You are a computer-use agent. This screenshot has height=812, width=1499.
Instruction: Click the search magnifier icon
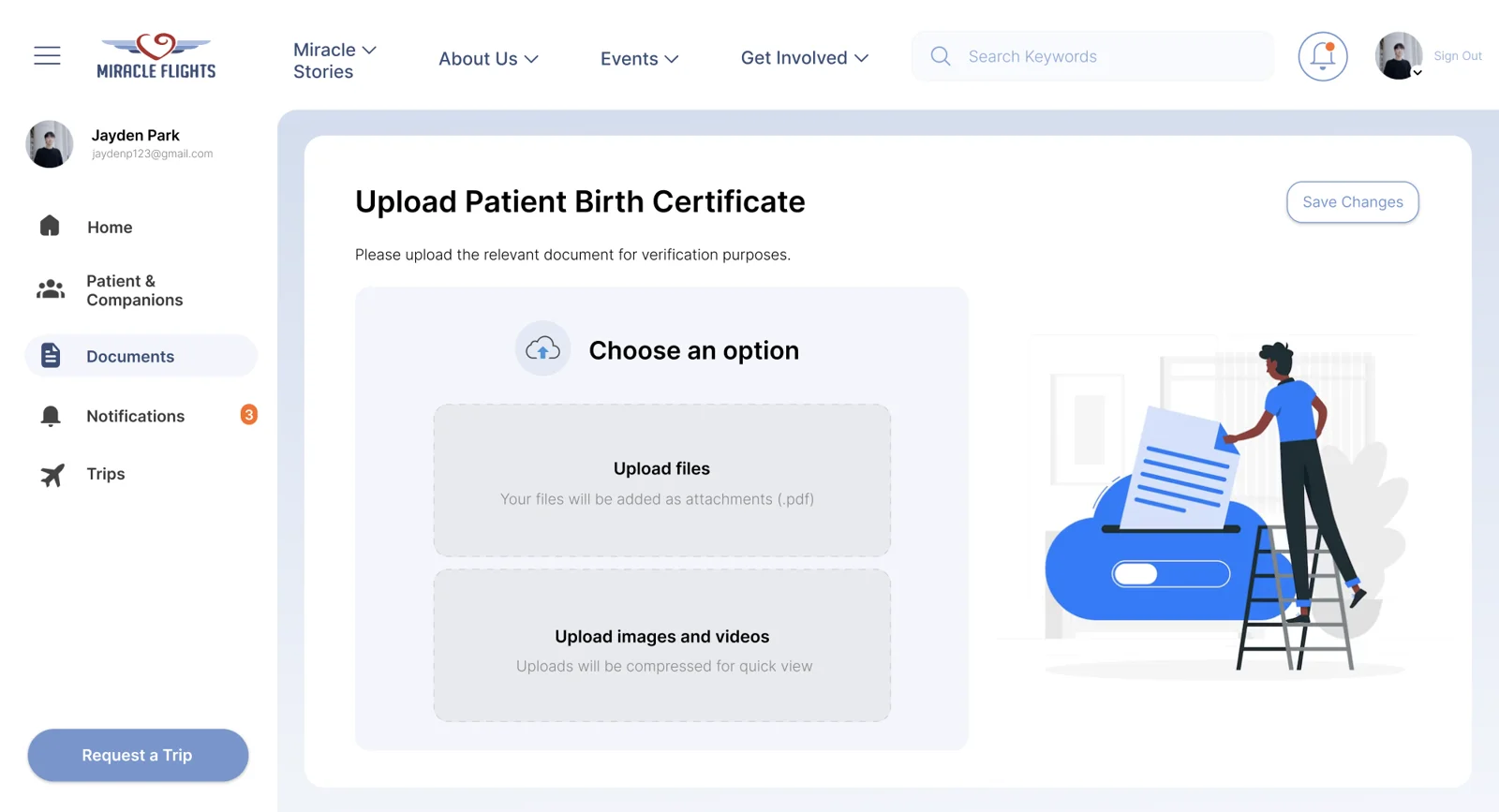click(941, 56)
